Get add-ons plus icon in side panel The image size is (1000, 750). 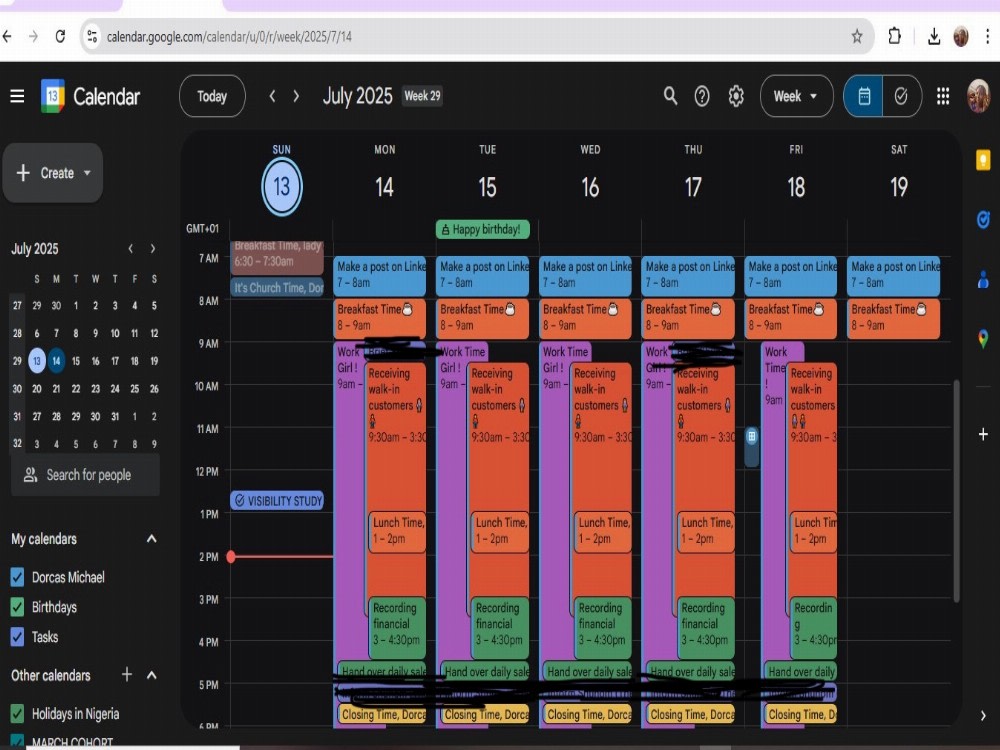coord(983,434)
